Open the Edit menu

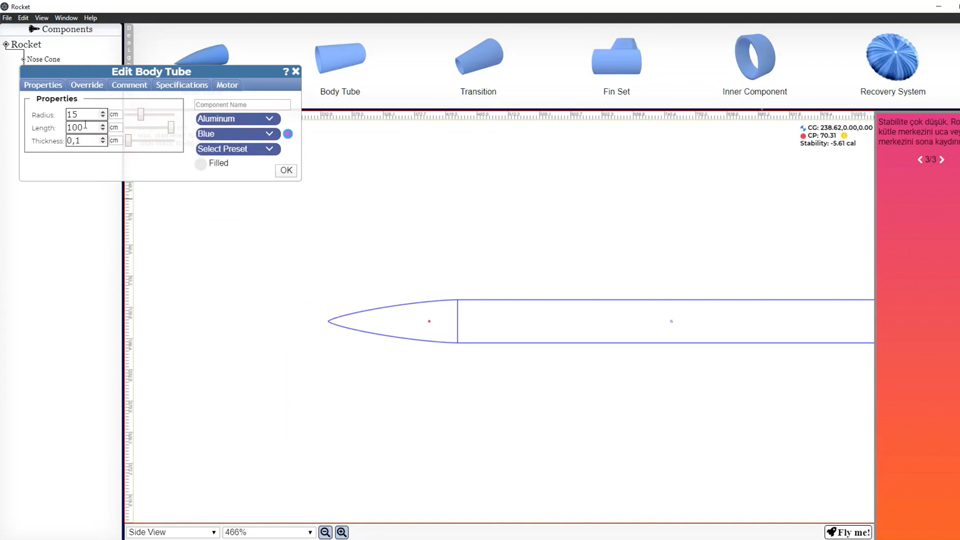pos(23,18)
